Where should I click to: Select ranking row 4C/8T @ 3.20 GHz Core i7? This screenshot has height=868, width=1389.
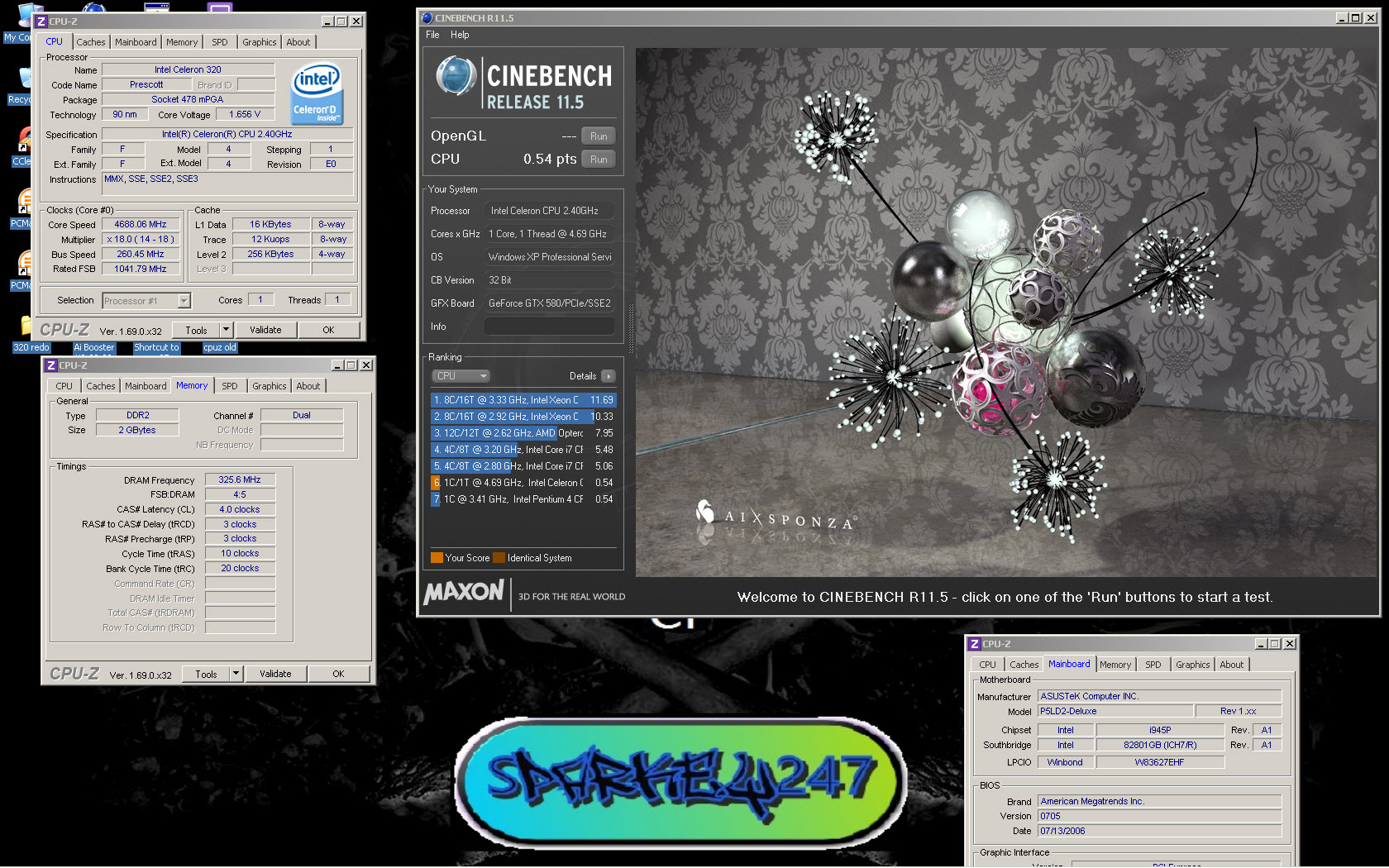(523, 450)
